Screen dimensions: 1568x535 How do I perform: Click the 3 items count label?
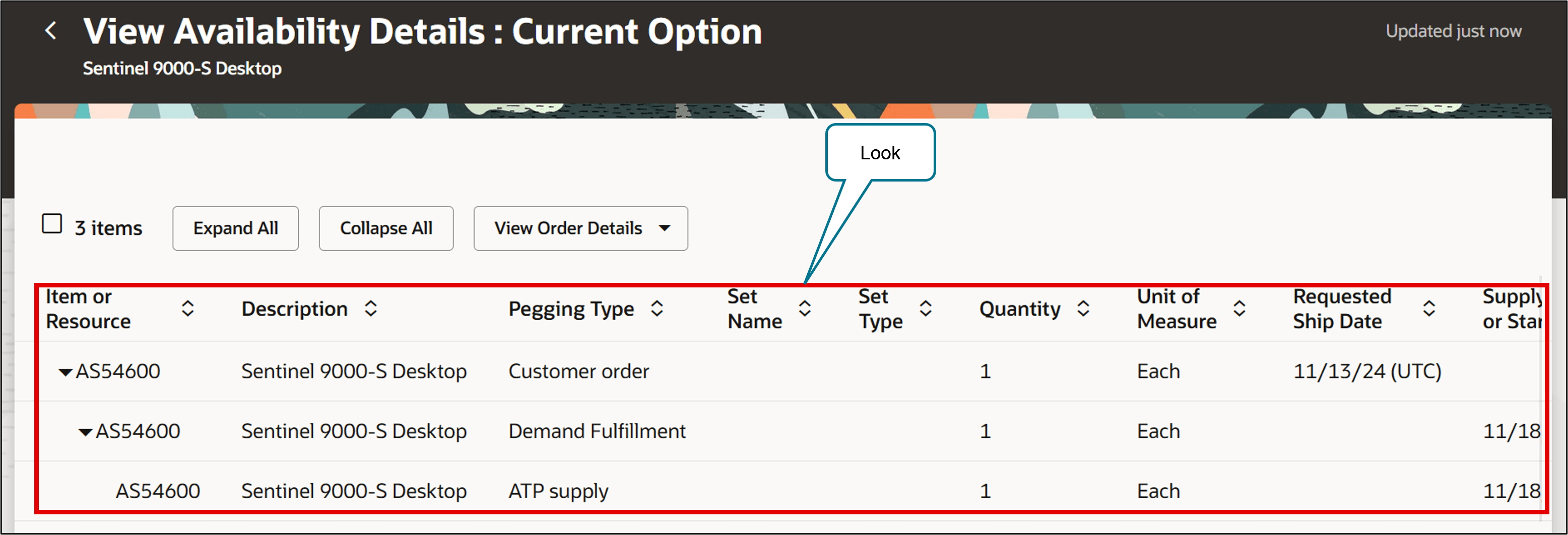[108, 228]
